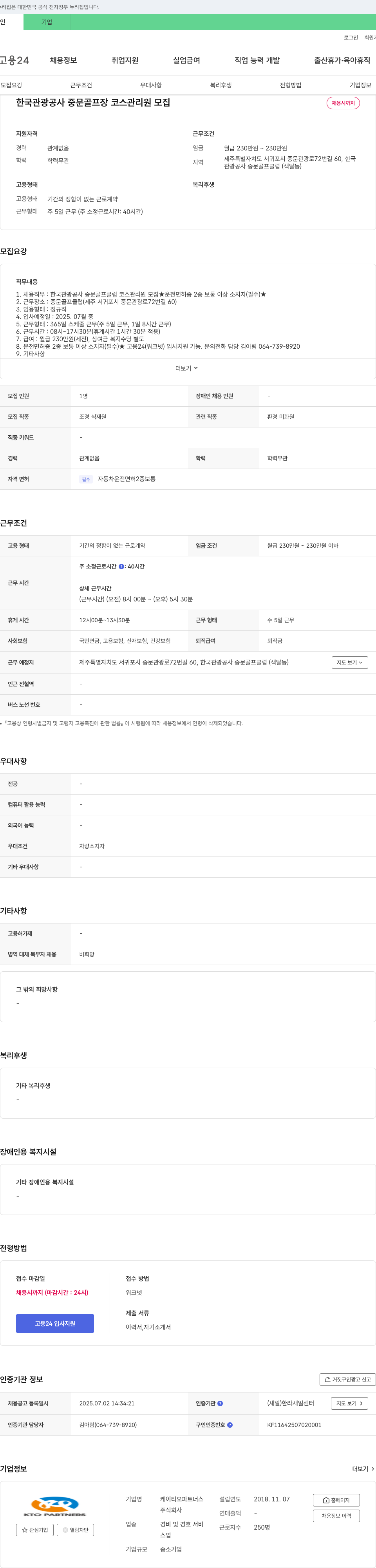Apply with 고용24 입사지원 button
Screen dimensions: 376x1568
pos(55,1323)
